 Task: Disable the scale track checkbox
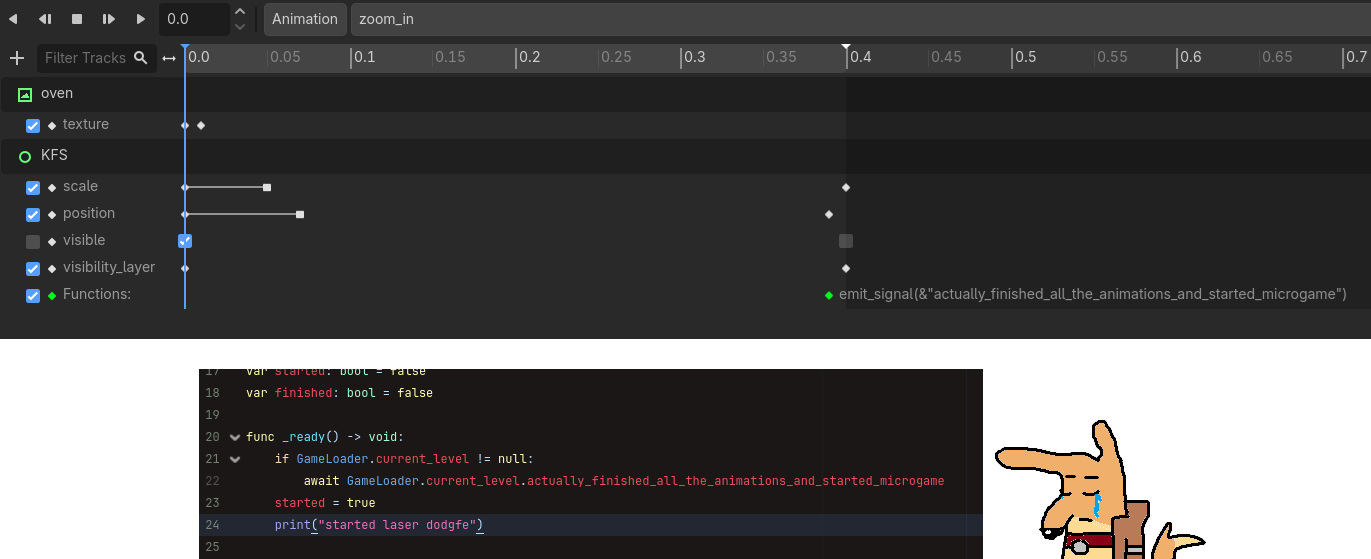pyautogui.click(x=33, y=188)
